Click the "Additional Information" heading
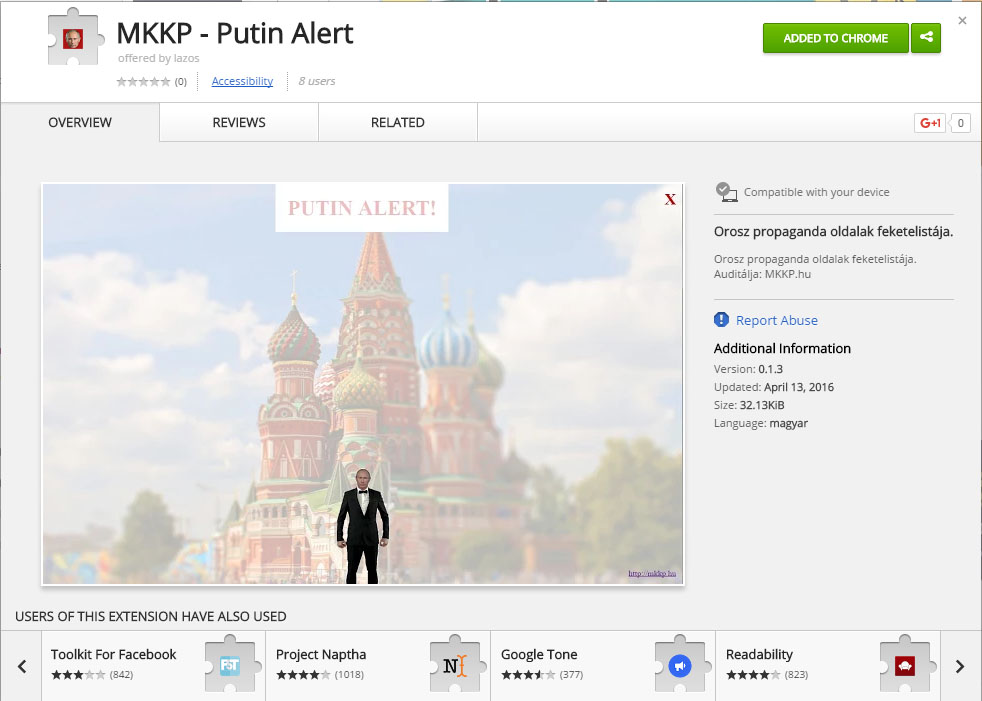 pyautogui.click(x=782, y=348)
